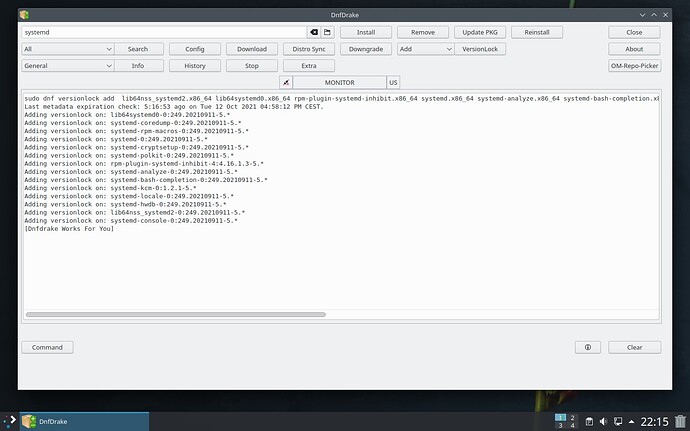Click the line mentioning systemd-polkit
Viewport: 690px width, 431px height.
pyautogui.click(x=129, y=155)
